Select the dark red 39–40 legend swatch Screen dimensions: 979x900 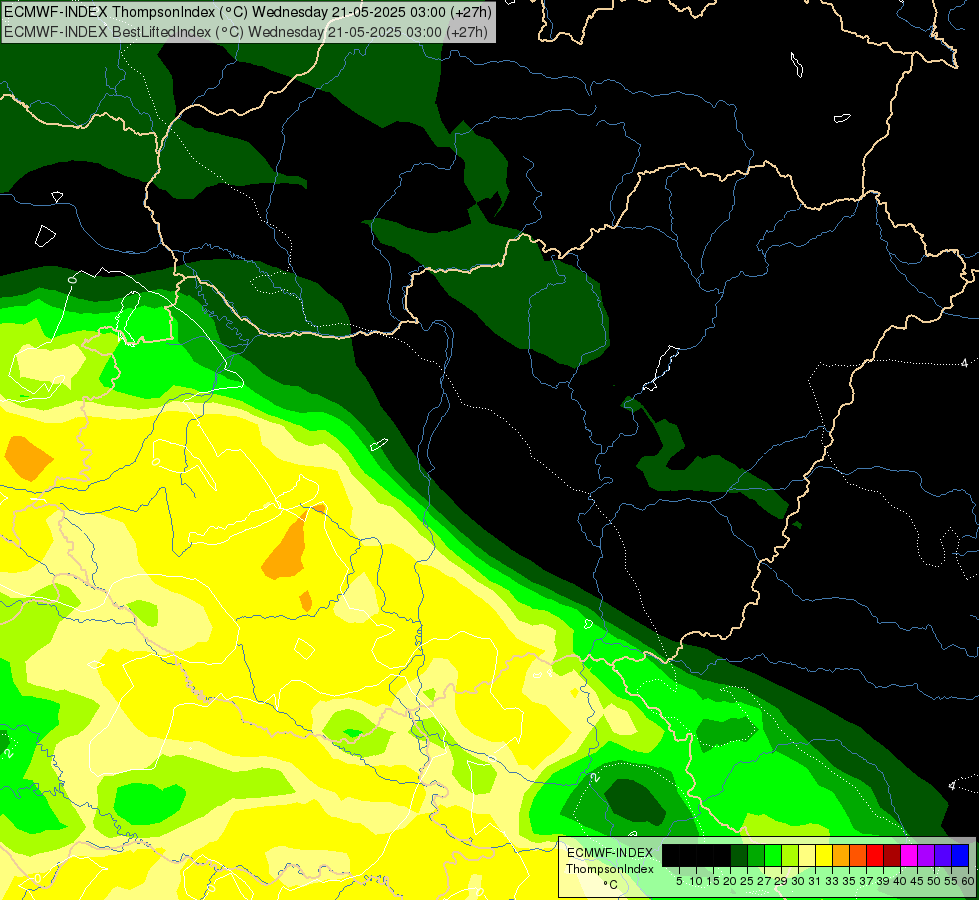pos(892,856)
